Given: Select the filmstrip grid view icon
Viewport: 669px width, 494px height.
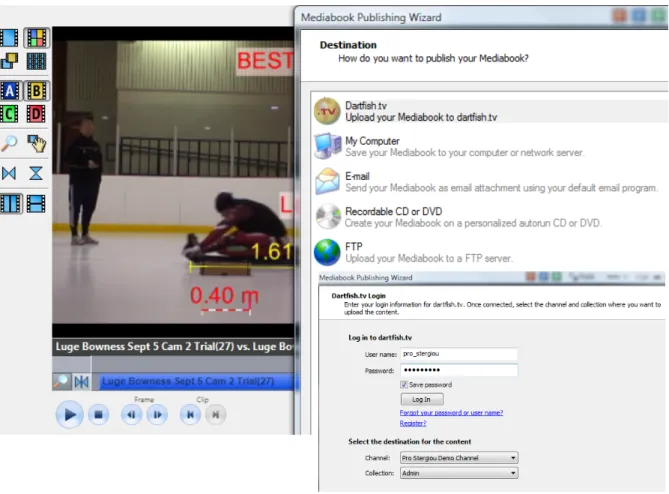Looking at the screenshot, I should tap(36, 61).
